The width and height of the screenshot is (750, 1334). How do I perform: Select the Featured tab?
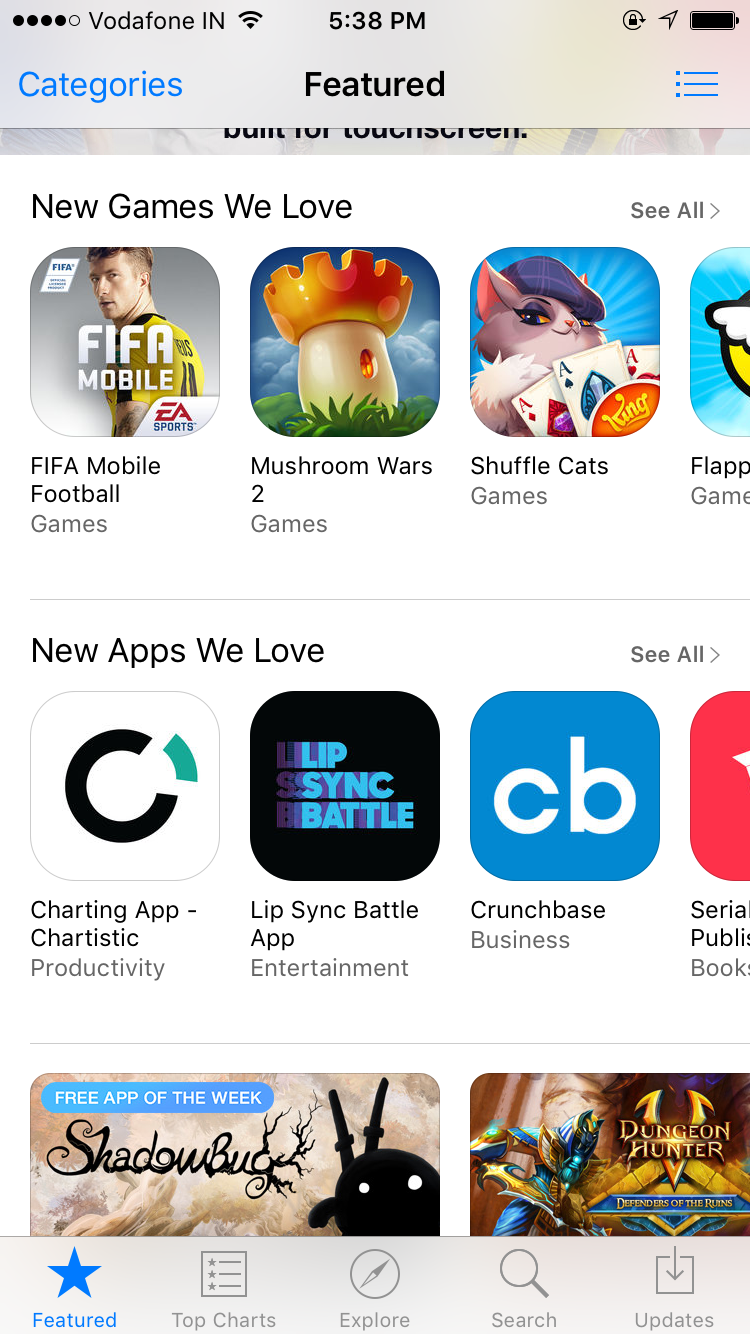click(x=75, y=1288)
